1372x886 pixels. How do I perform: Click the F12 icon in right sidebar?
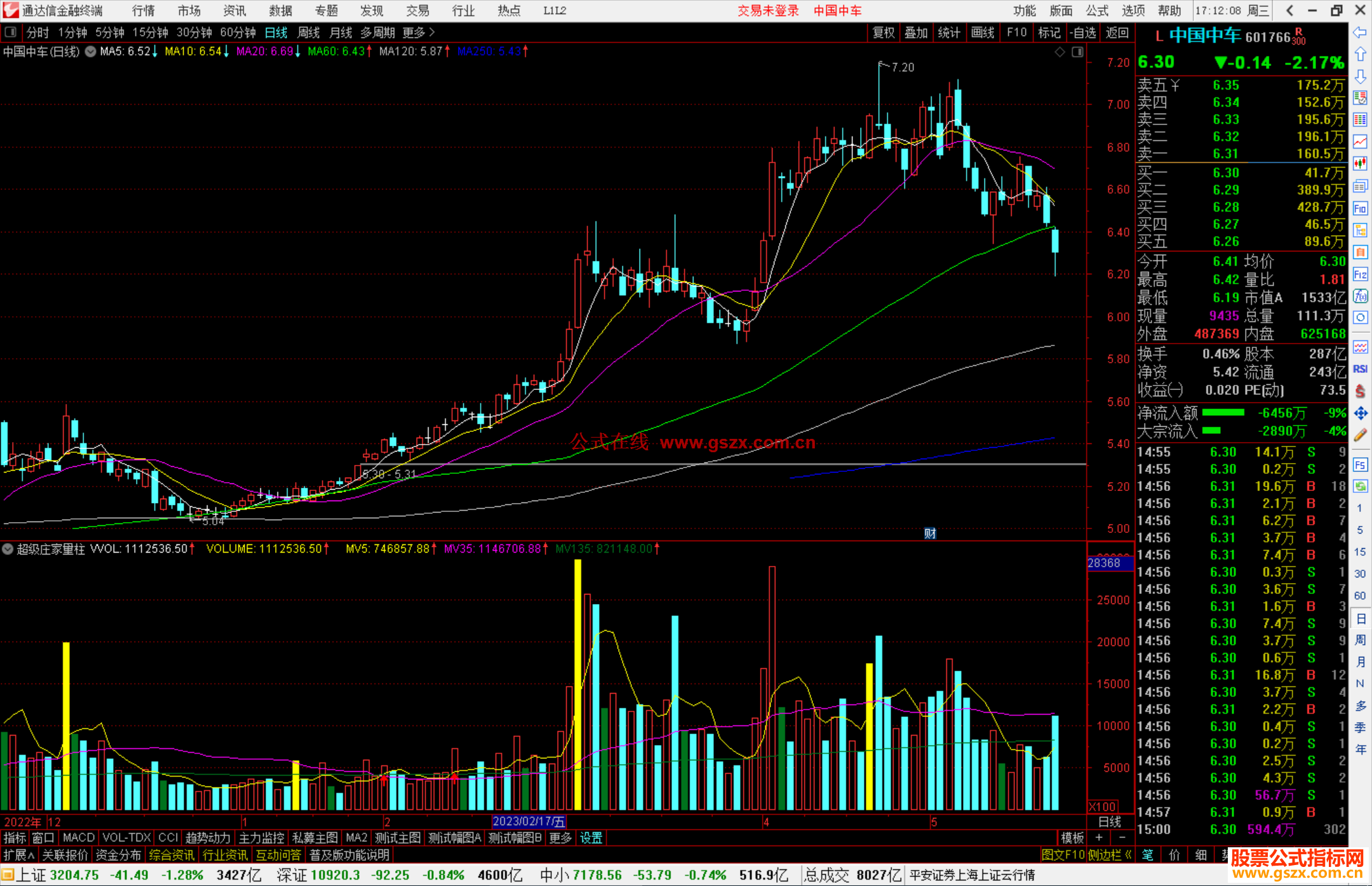click(x=1360, y=274)
